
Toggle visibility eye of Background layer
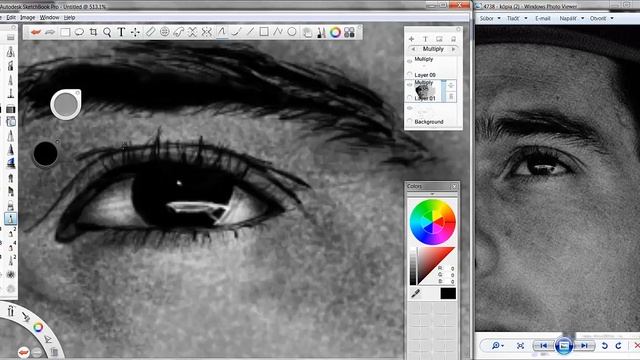(410, 108)
